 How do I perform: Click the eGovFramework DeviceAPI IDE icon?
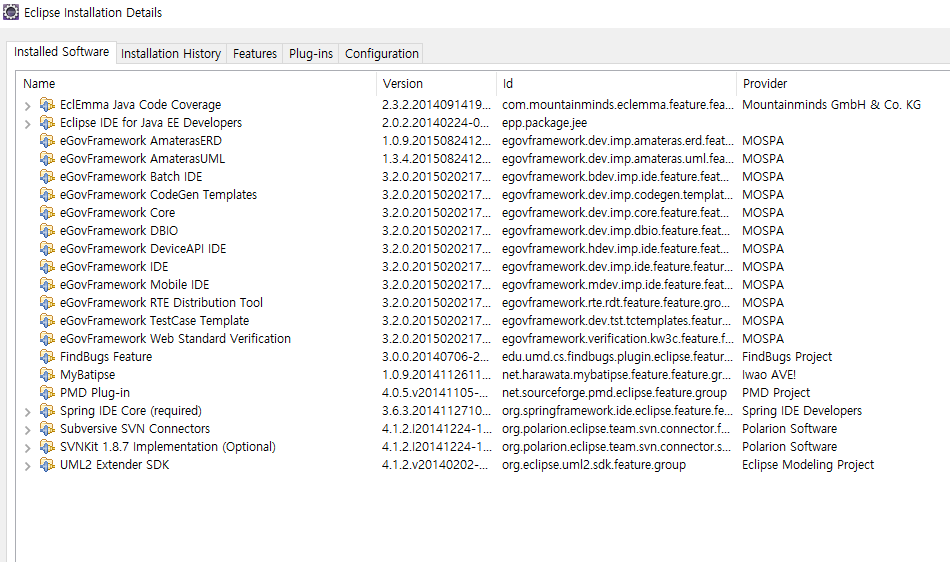pos(47,249)
